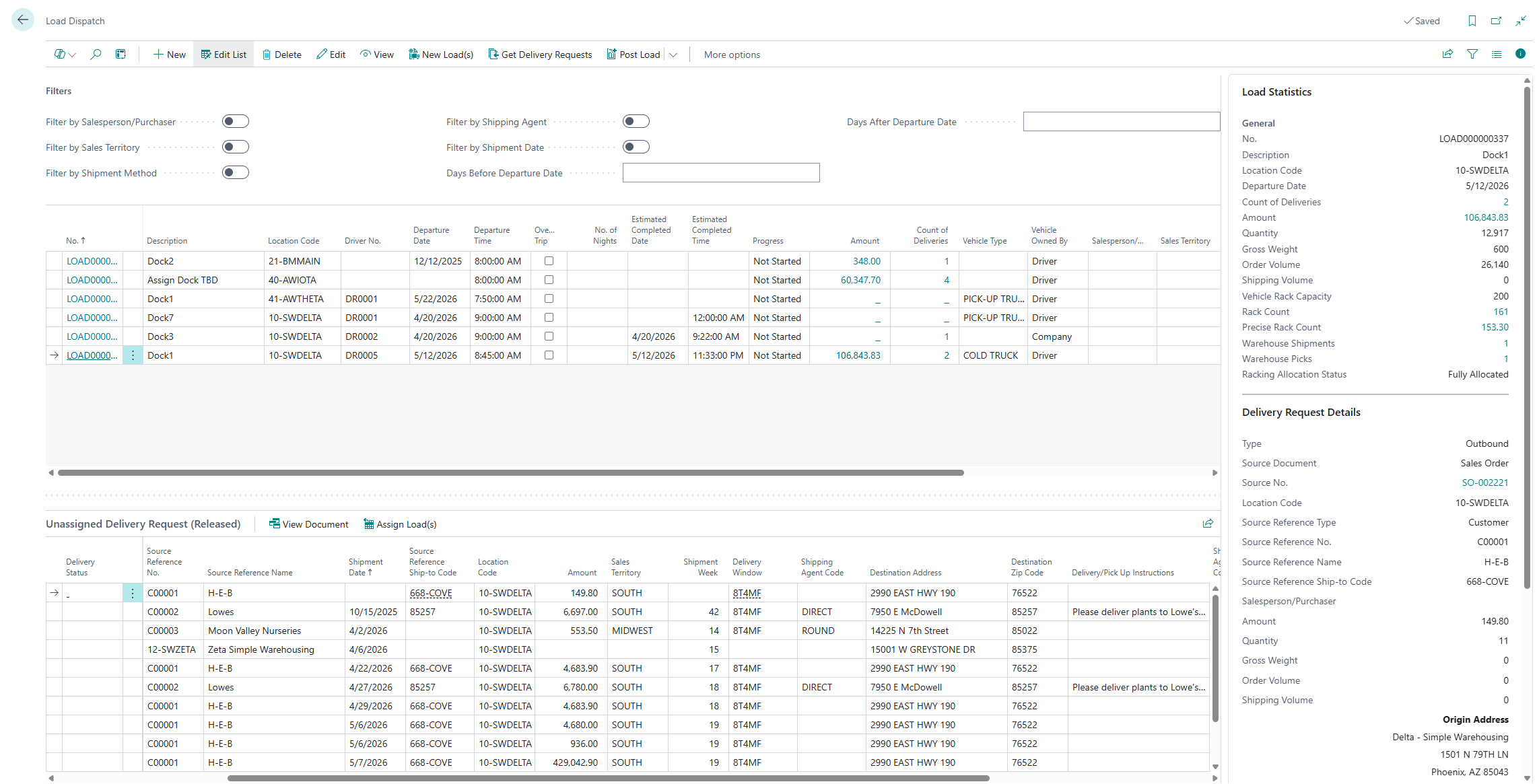This screenshot has width=1539, height=784.
Task: Click Days After Departure Date field
Action: 1122,121
